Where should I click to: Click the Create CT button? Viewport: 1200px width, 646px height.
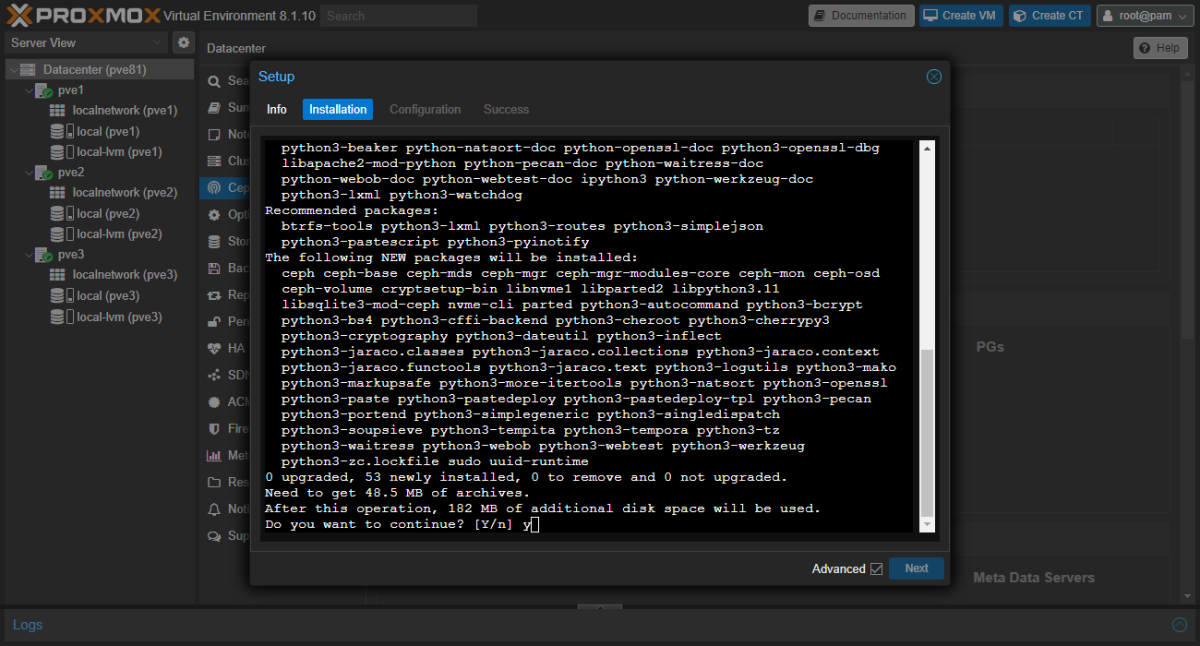[x=1049, y=15]
